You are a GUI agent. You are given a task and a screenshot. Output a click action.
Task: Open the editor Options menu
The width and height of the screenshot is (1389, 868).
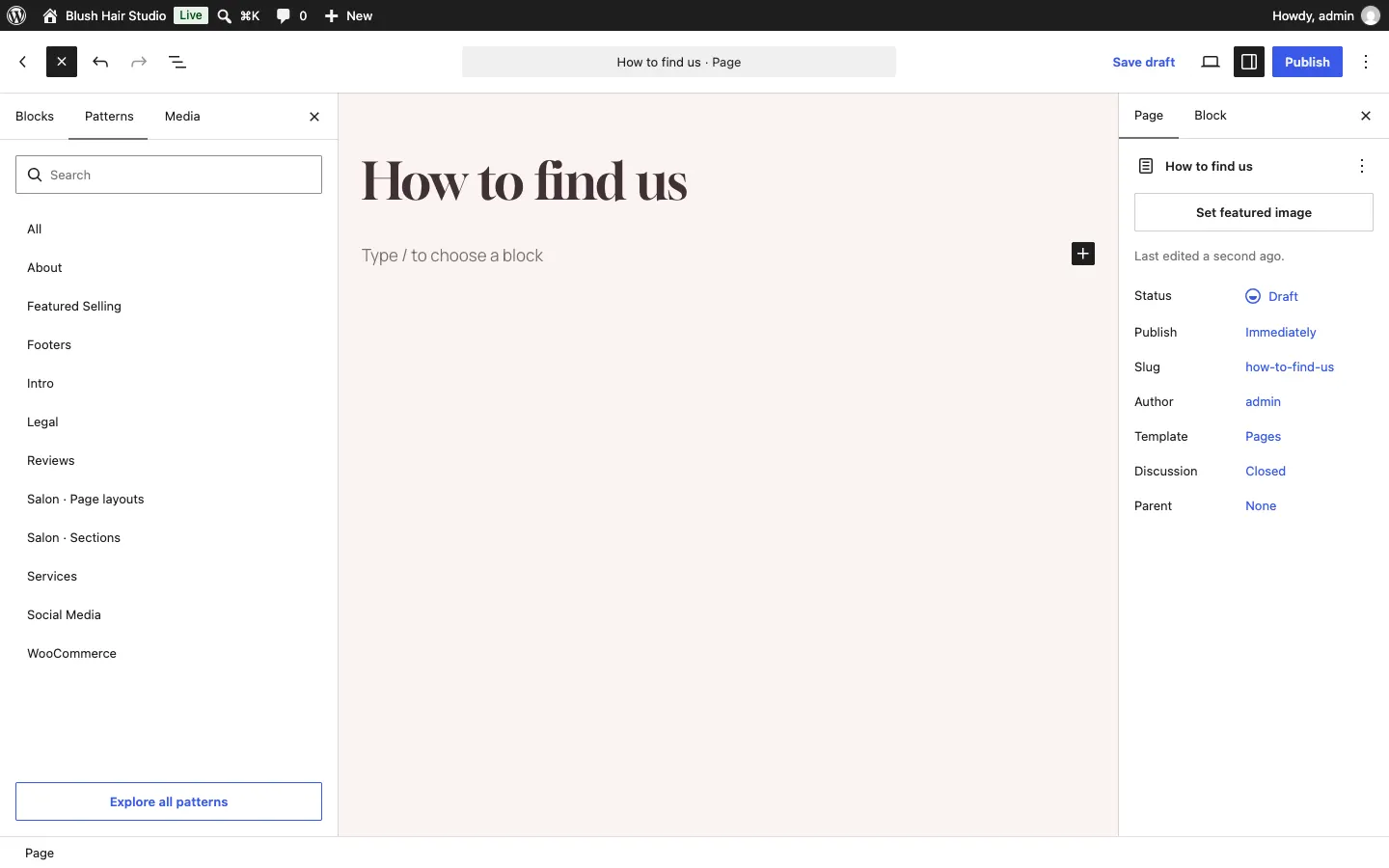pos(1367,62)
